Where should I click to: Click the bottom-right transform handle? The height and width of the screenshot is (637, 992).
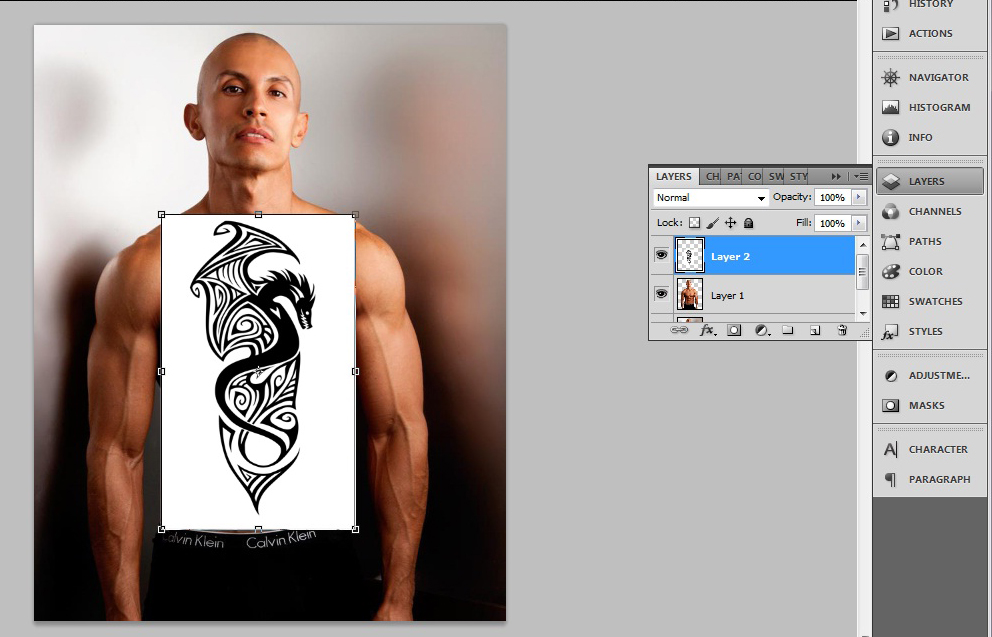coord(355,529)
